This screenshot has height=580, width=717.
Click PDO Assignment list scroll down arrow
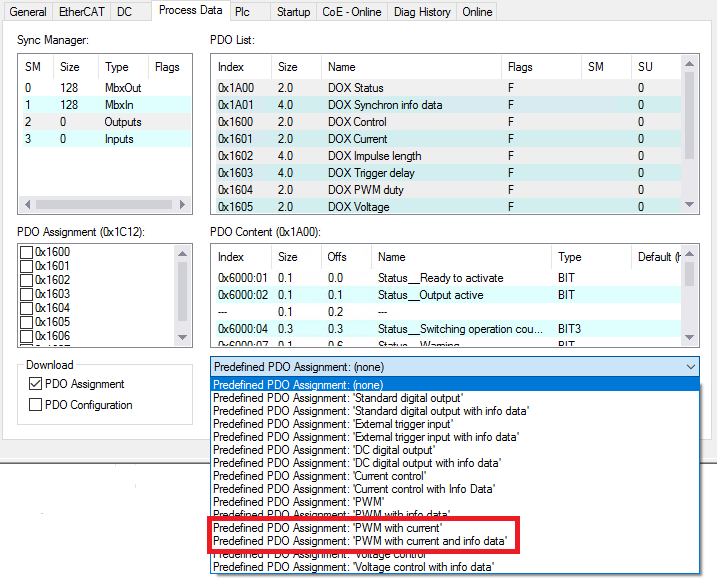[182, 338]
